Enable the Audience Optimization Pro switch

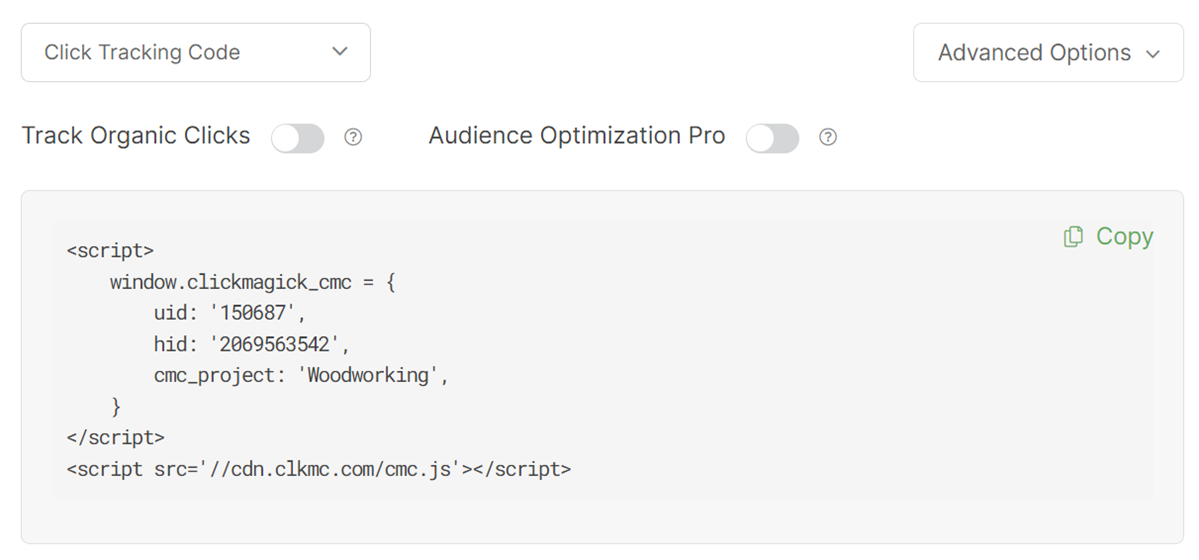coord(772,138)
